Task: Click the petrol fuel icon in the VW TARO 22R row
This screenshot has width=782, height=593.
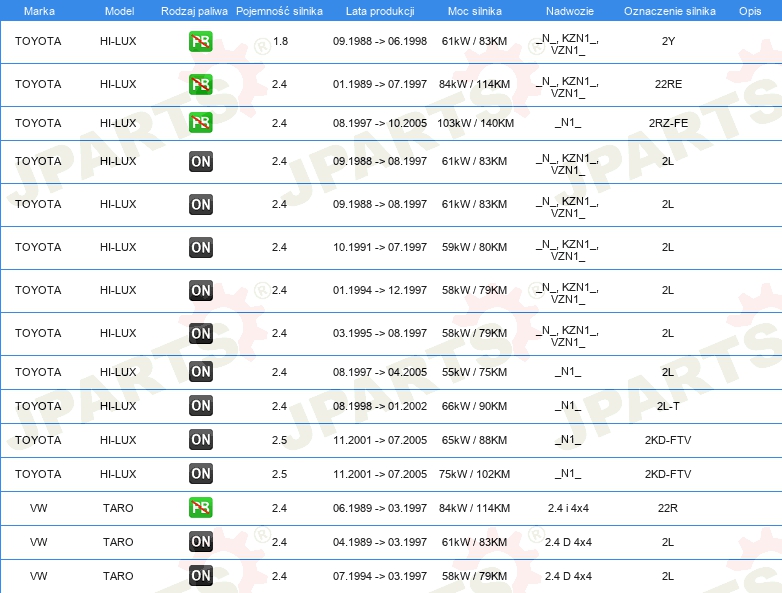Action: click(200, 508)
